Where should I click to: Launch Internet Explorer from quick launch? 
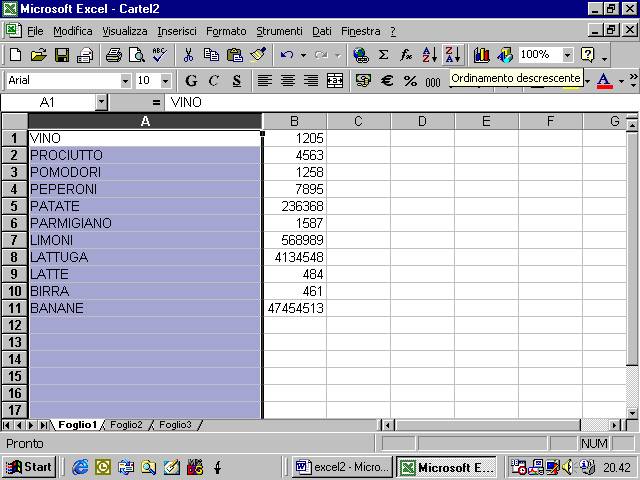click(x=80, y=467)
